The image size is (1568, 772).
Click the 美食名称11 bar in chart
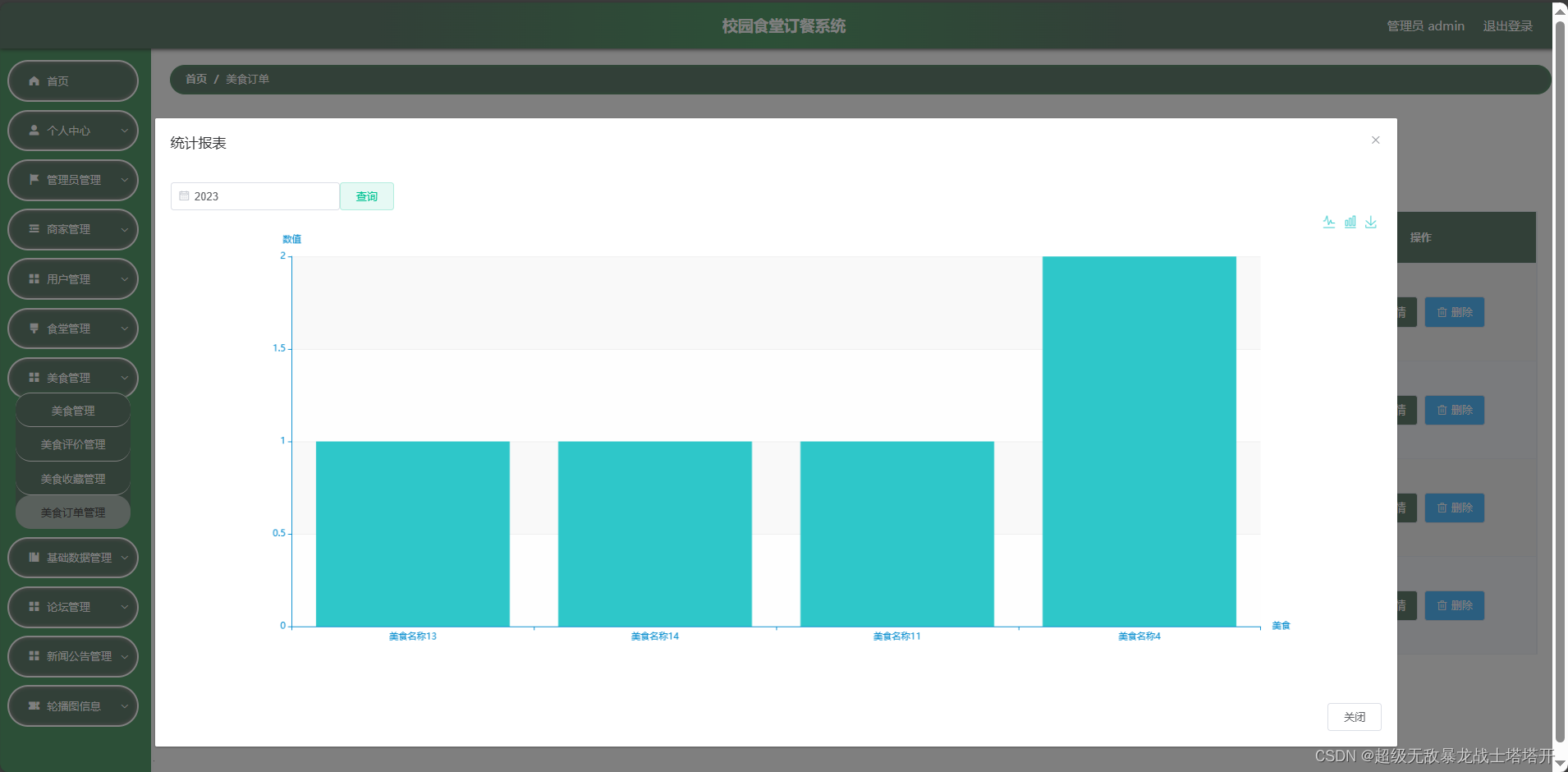[897, 534]
